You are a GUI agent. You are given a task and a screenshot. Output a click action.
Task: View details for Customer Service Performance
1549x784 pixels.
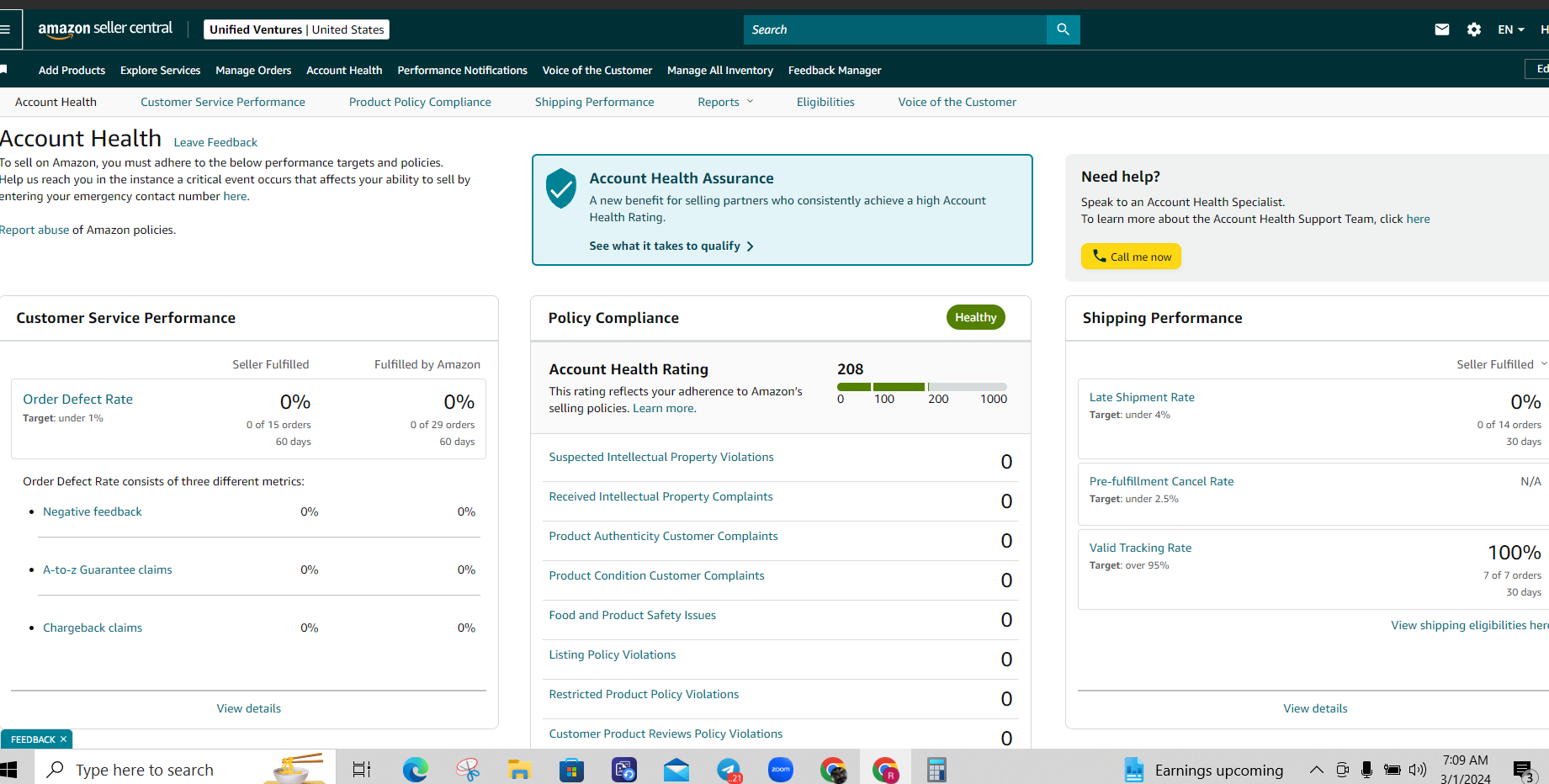(249, 708)
